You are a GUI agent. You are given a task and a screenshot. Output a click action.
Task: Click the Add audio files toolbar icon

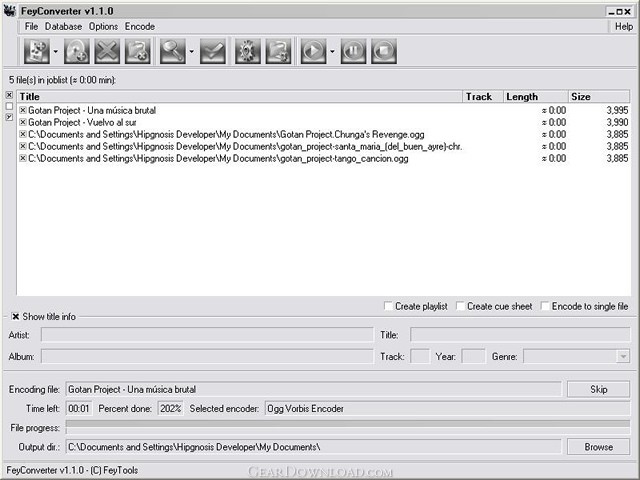pyautogui.click(x=37, y=51)
